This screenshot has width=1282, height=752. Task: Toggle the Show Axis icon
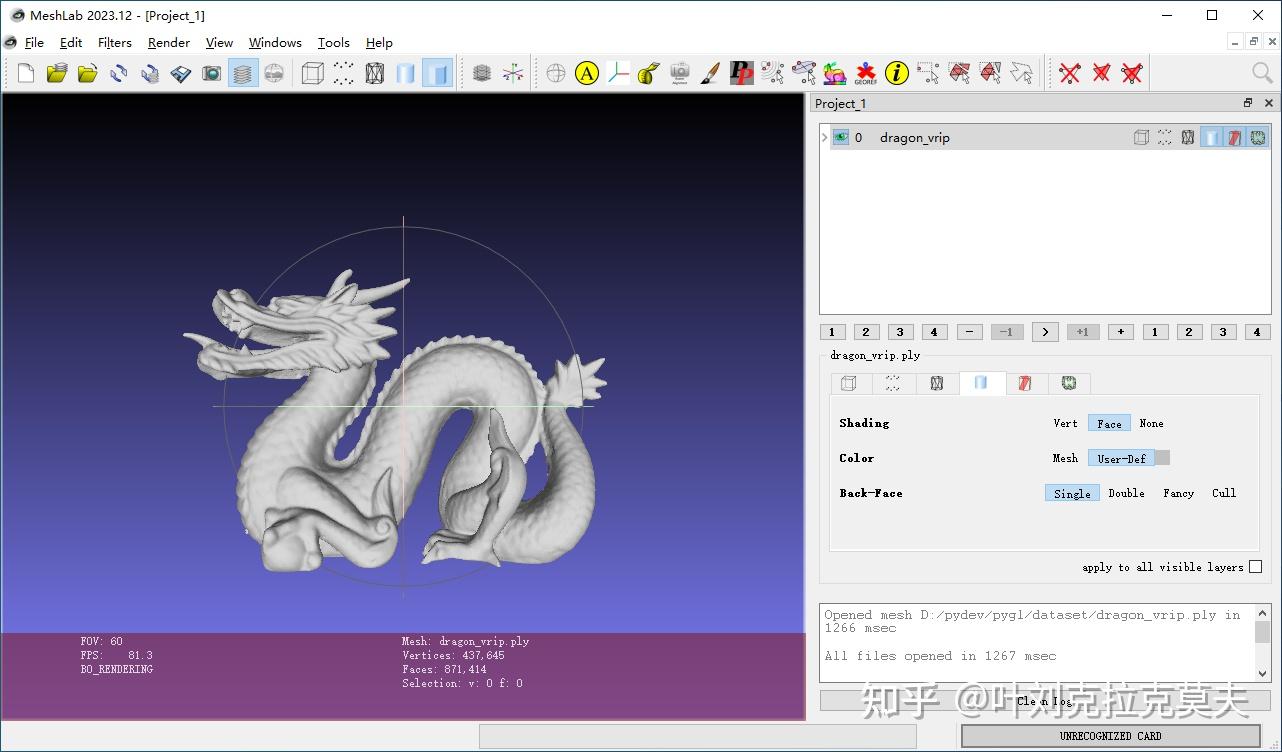[x=513, y=73]
